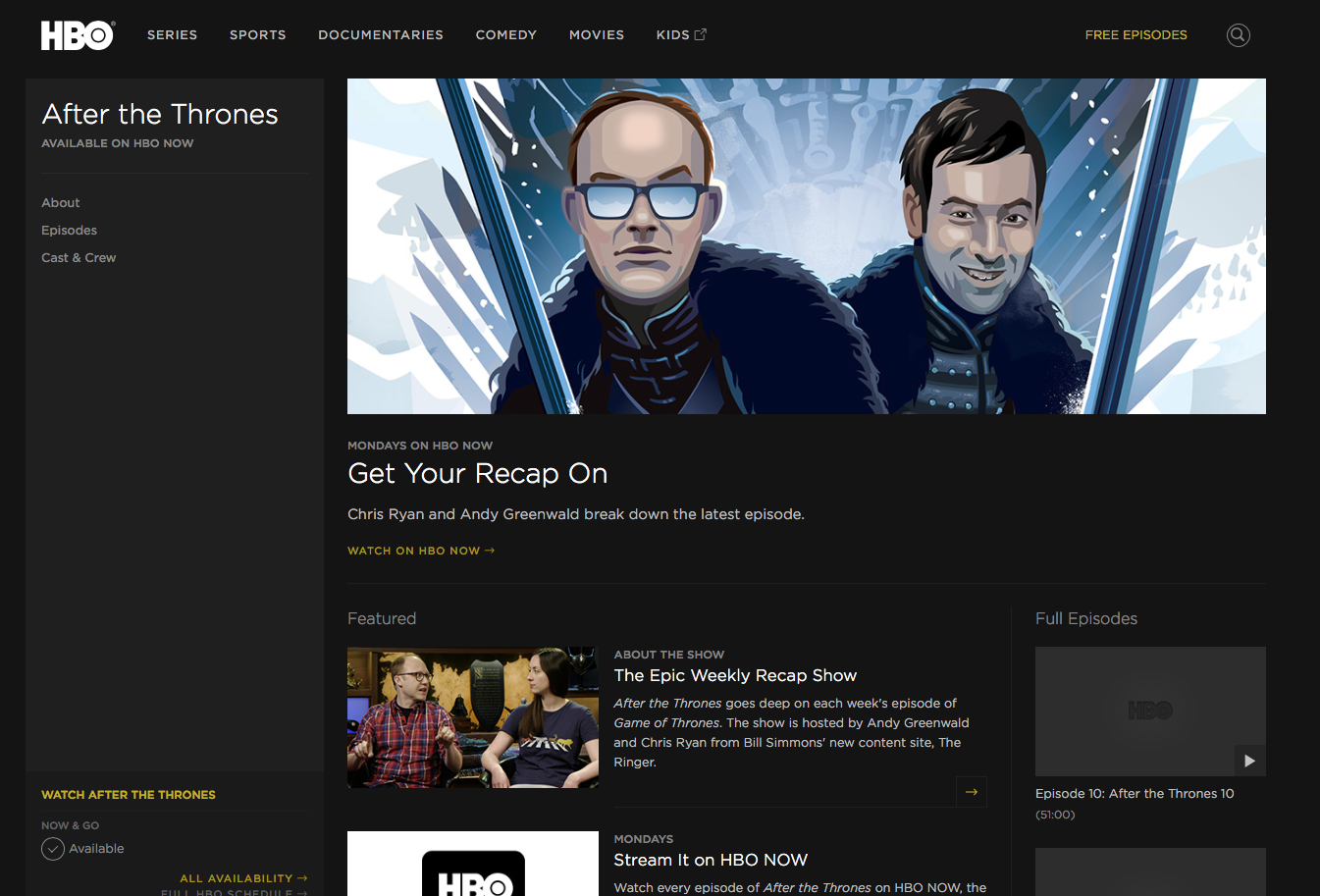
Task: Click the Get Your Recap On headline
Action: click(x=478, y=473)
